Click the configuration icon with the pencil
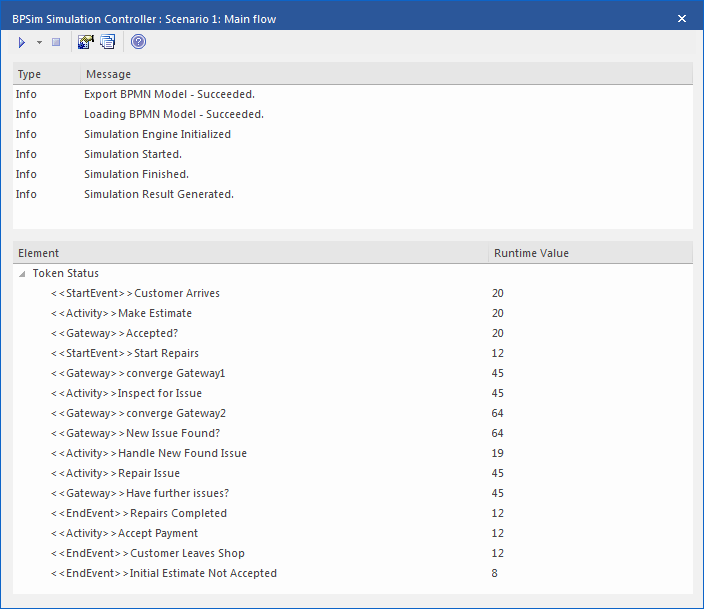 pyautogui.click(x=85, y=42)
